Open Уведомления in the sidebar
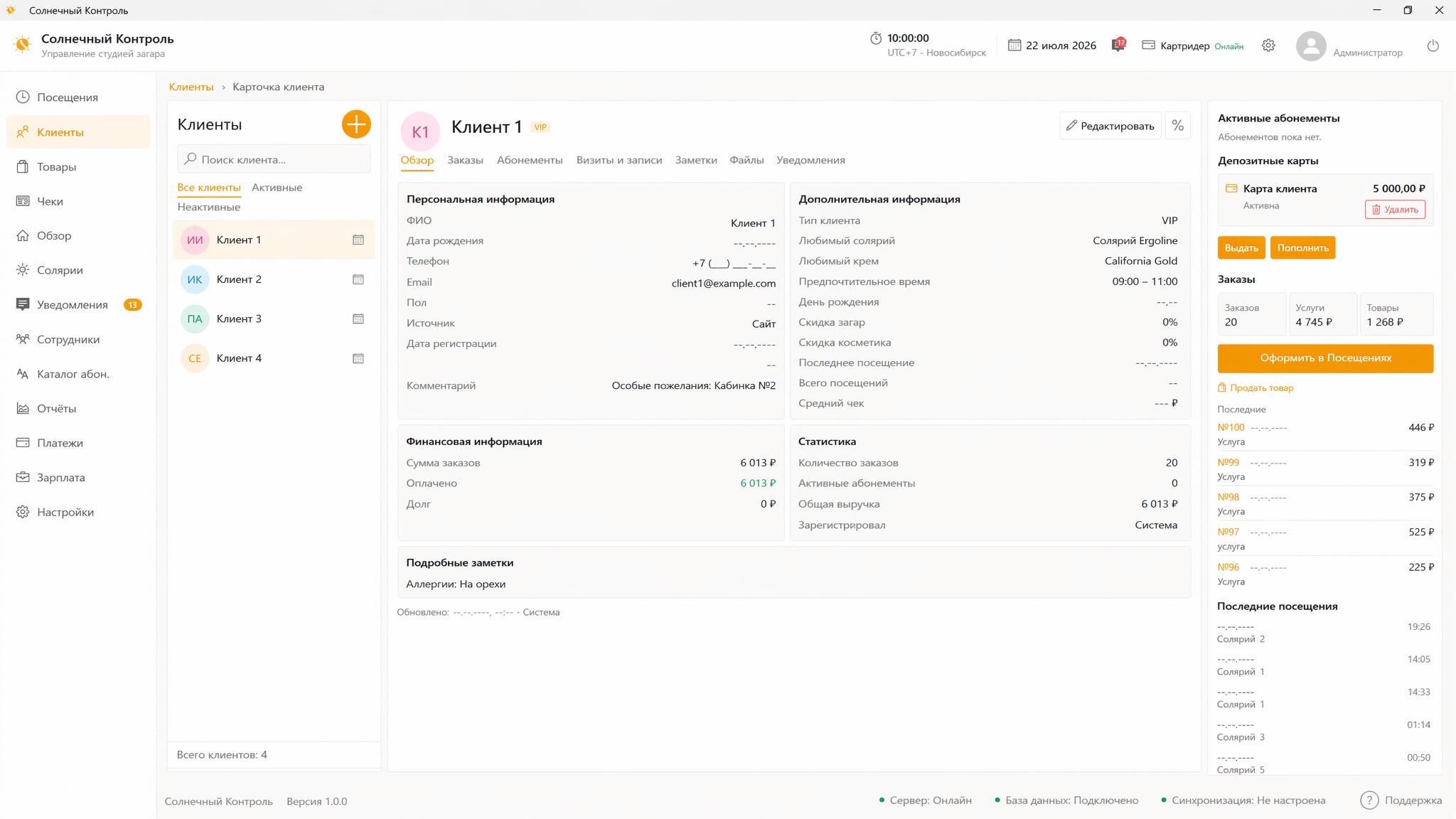Screen dimensions: 1456x819 pos(78,305)
